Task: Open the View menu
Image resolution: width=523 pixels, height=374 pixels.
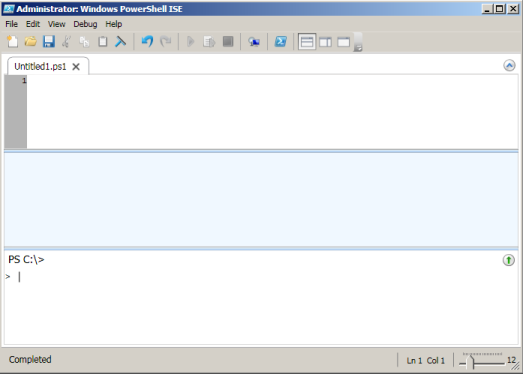Action: pos(56,24)
